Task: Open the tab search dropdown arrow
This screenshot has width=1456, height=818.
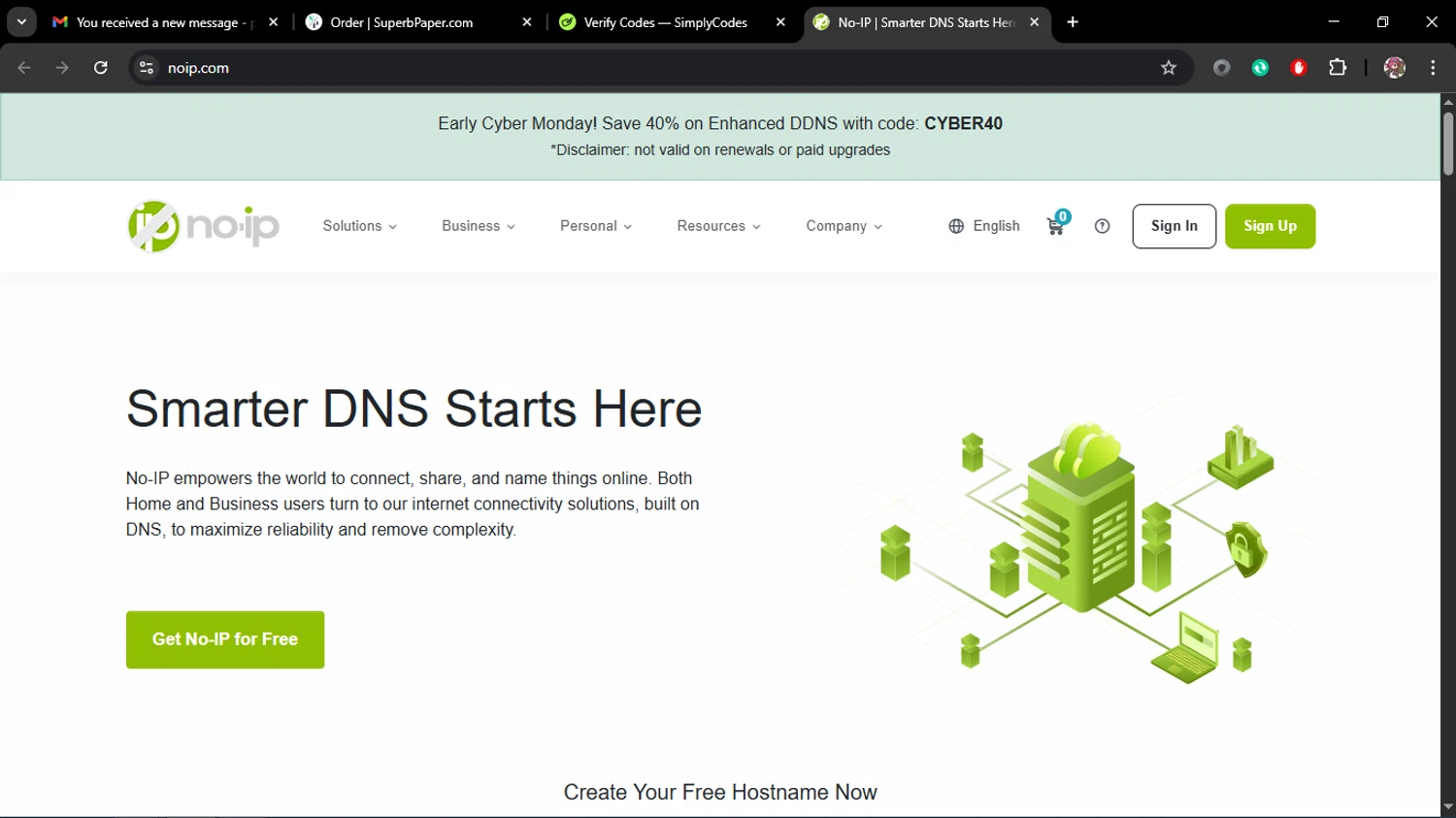Action: [x=21, y=21]
